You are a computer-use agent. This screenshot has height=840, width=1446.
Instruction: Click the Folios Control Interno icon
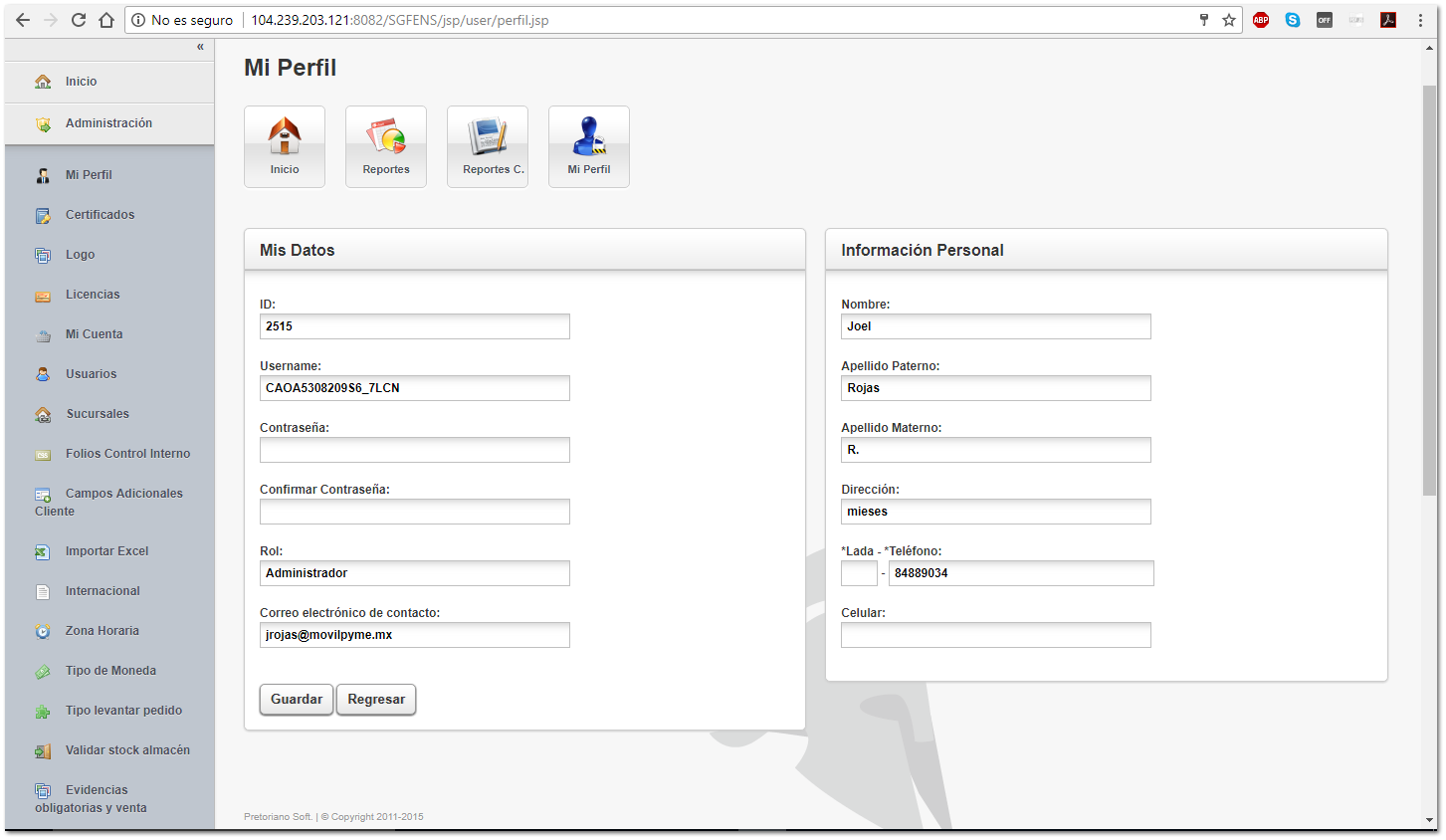[43, 455]
